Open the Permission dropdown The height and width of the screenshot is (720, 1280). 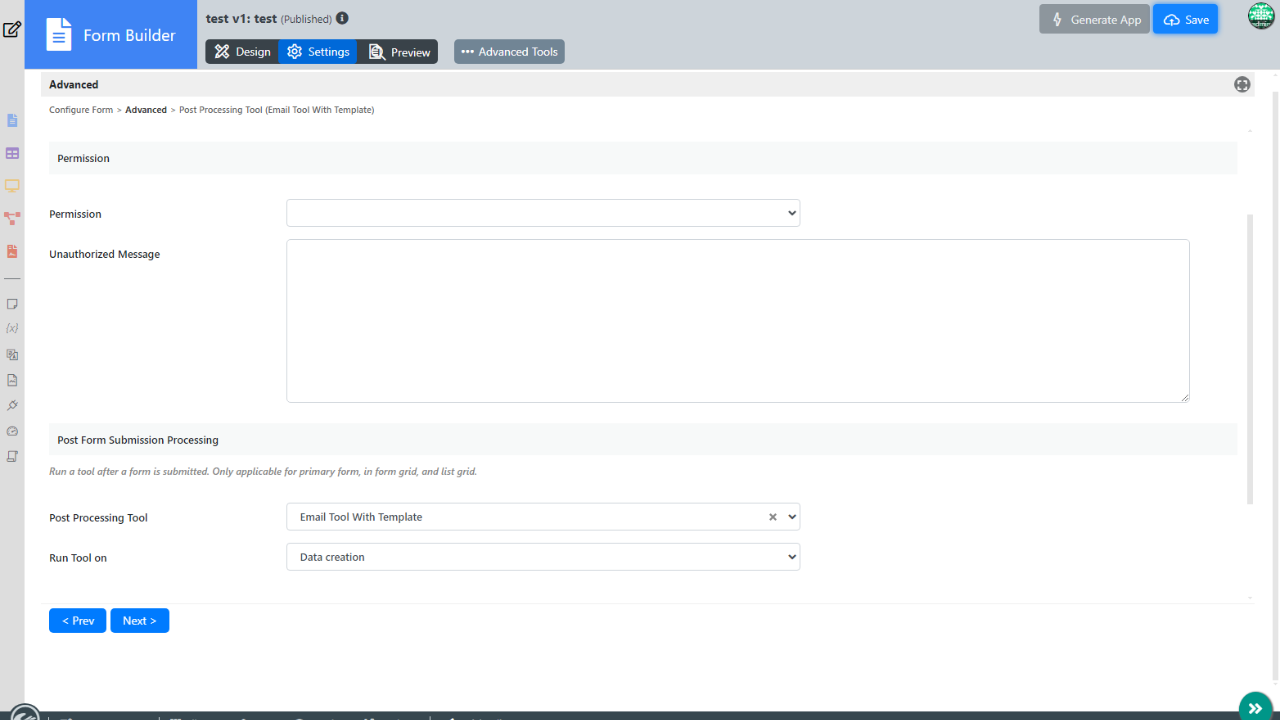pyautogui.click(x=543, y=213)
